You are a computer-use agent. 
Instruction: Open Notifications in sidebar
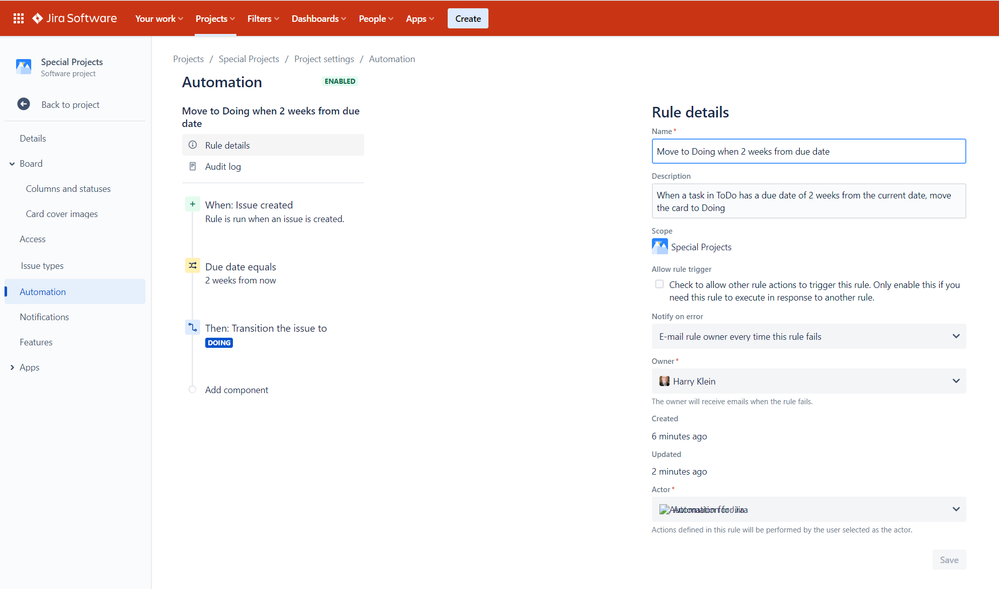point(44,317)
